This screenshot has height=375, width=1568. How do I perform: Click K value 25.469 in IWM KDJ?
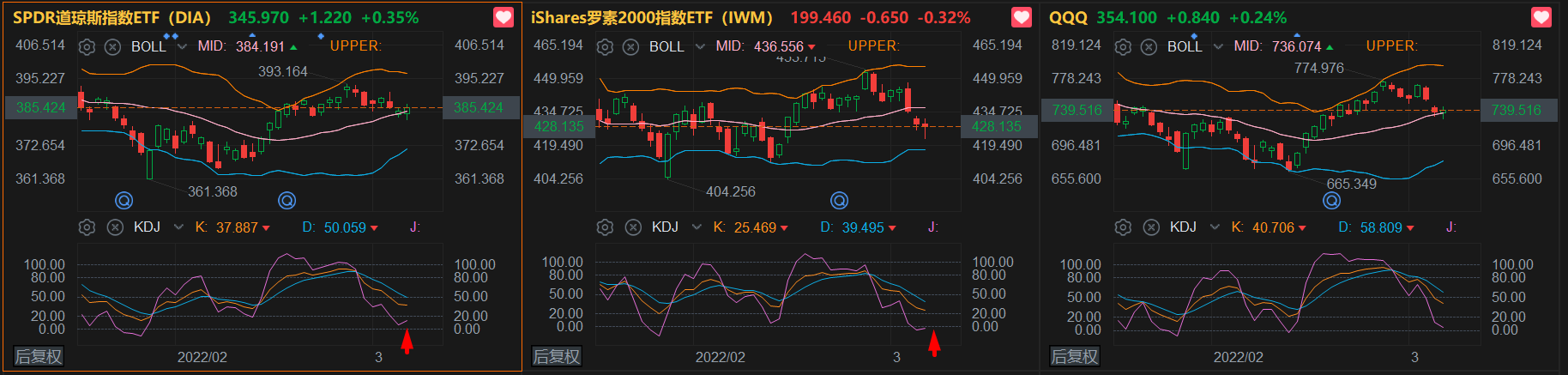pos(755,227)
